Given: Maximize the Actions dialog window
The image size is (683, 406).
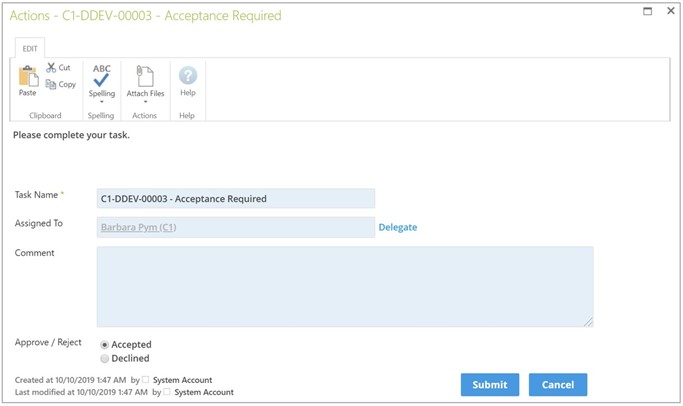Looking at the screenshot, I should pyautogui.click(x=648, y=11).
